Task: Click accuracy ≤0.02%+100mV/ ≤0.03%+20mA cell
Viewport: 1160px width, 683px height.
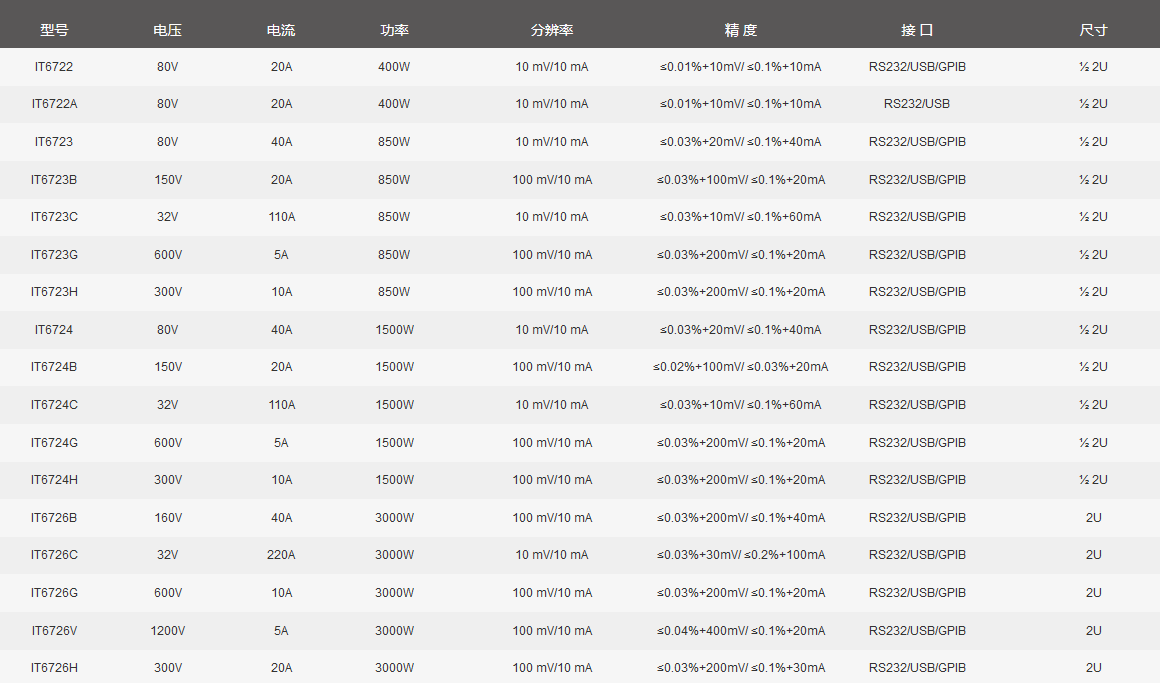Action: tap(741, 366)
